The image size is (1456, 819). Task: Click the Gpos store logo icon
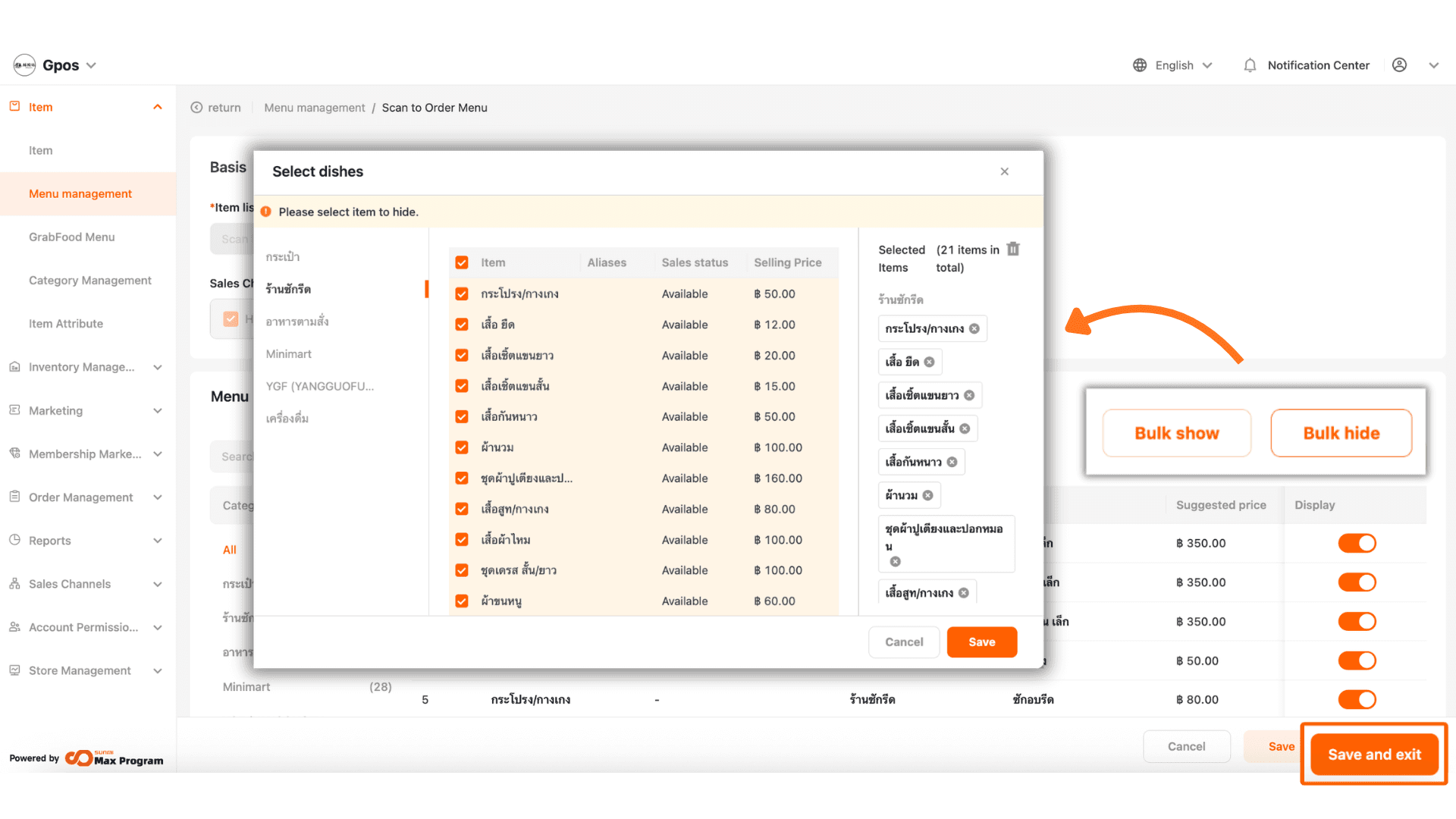pyautogui.click(x=24, y=65)
